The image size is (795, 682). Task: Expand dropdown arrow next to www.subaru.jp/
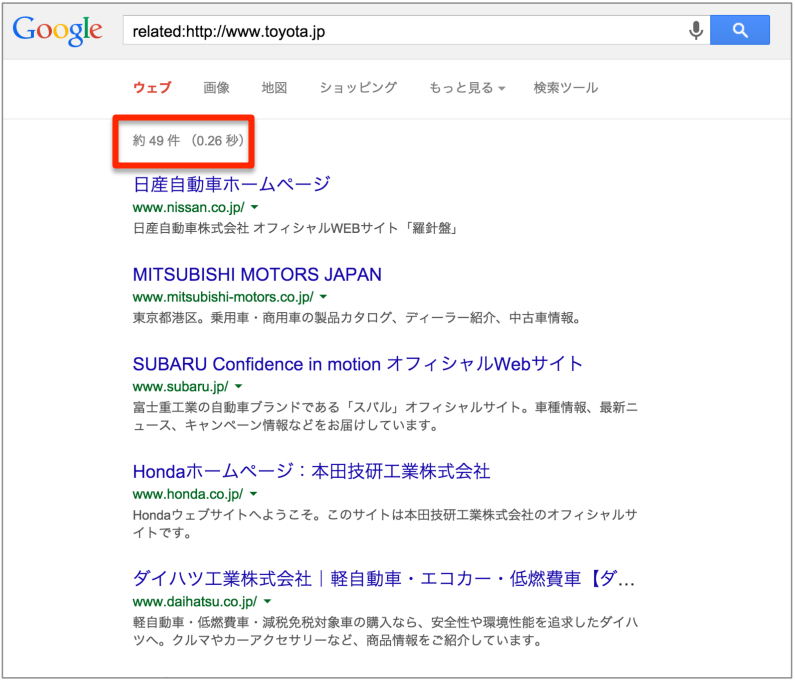(238, 386)
